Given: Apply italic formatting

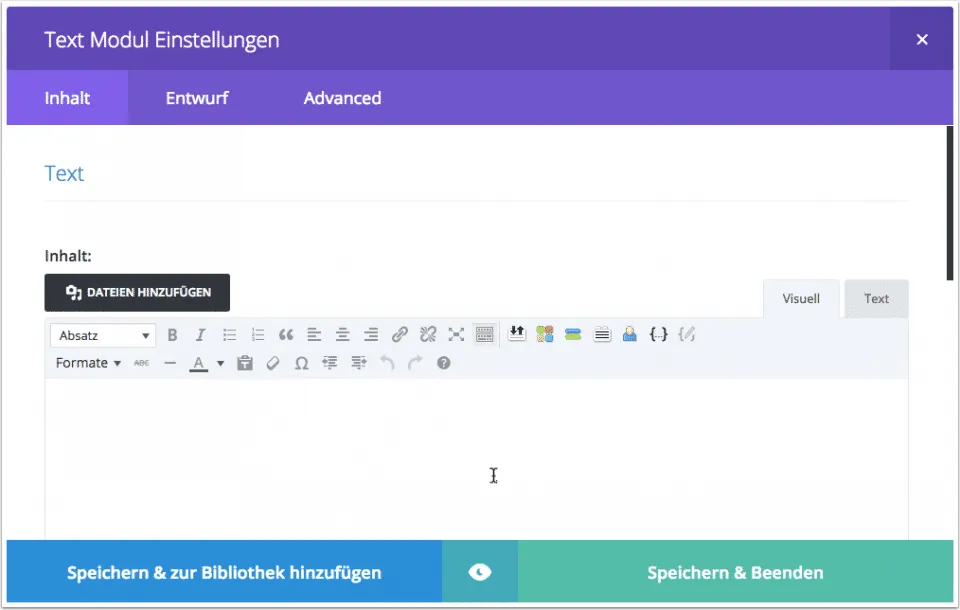Looking at the screenshot, I should (200, 335).
